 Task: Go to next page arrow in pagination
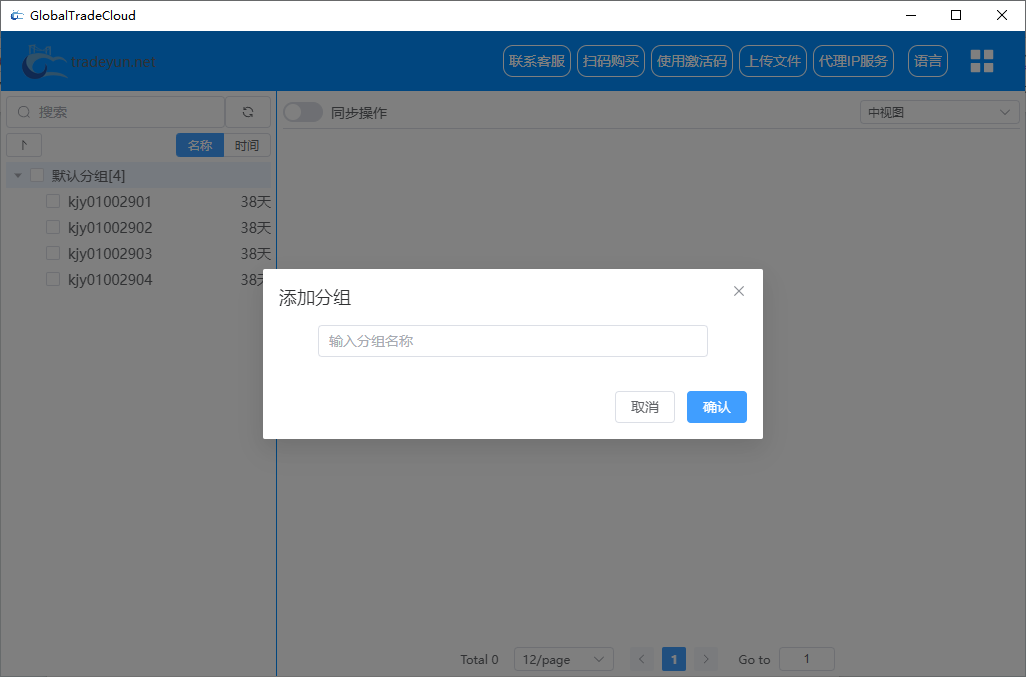pos(706,659)
